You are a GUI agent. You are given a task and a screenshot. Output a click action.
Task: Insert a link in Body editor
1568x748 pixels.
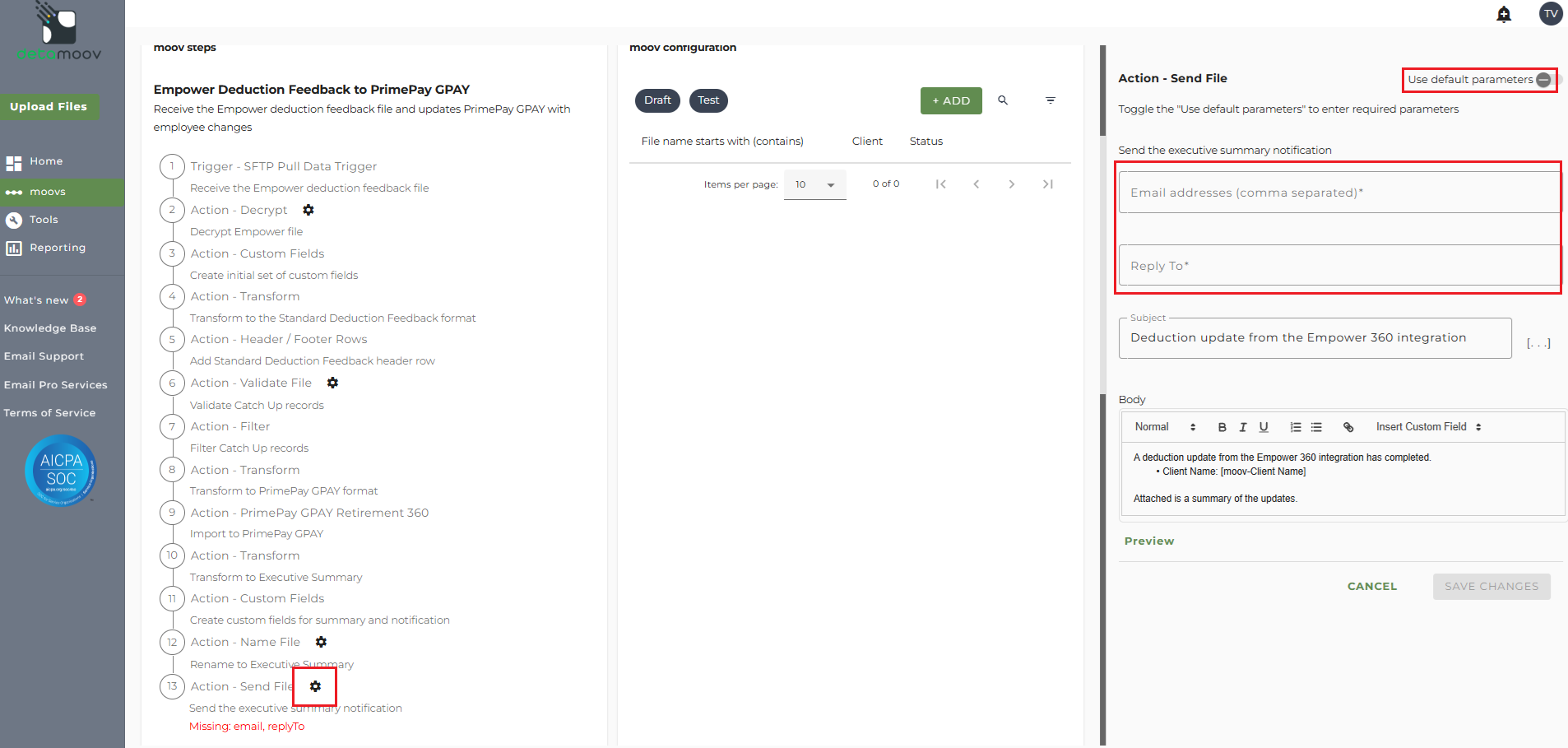pyautogui.click(x=1348, y=427)
